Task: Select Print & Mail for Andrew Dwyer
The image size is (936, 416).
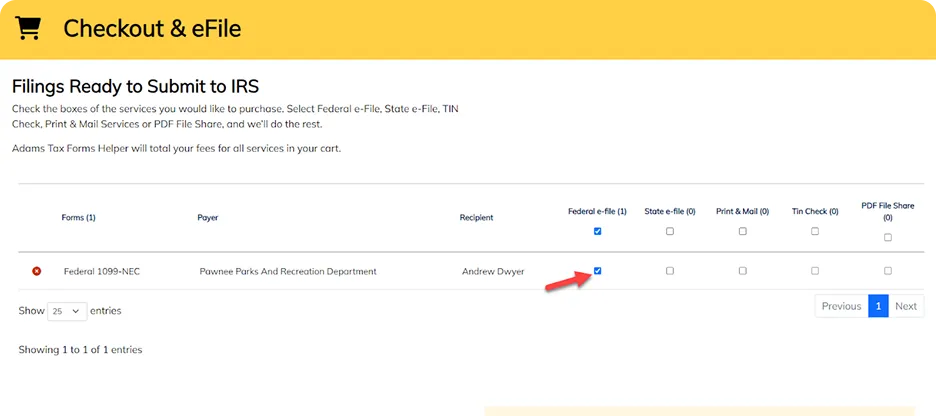Action: [x=743, y=271]
